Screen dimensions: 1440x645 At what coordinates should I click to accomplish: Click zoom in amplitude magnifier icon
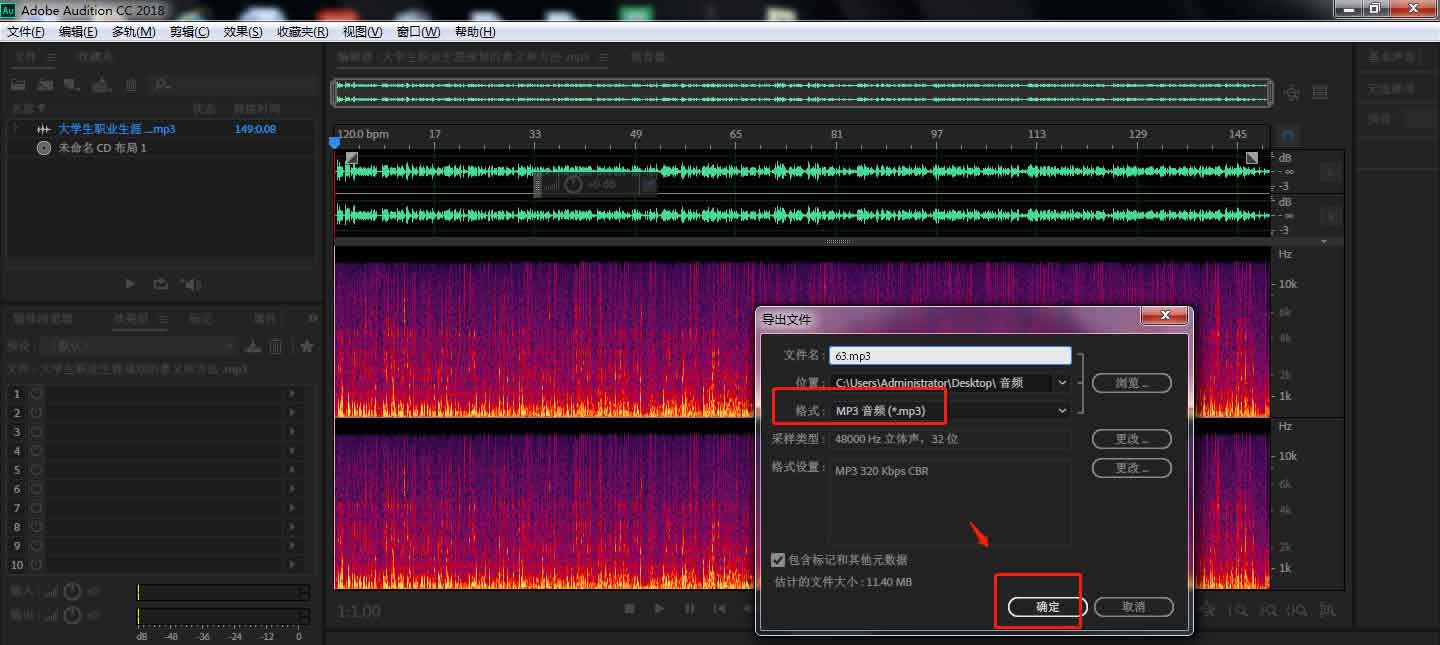point(1209,609)
